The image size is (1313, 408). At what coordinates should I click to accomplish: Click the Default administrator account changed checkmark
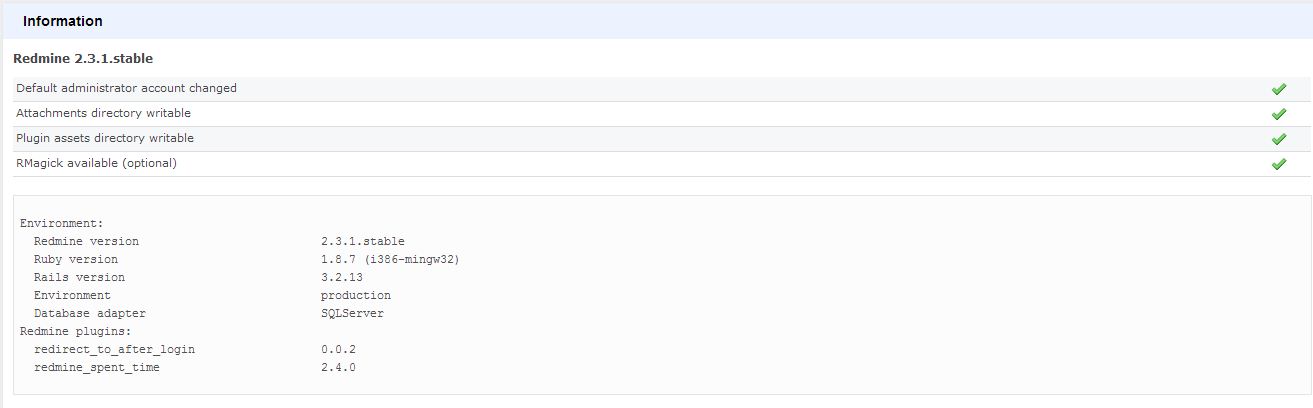coord(1278,89)
